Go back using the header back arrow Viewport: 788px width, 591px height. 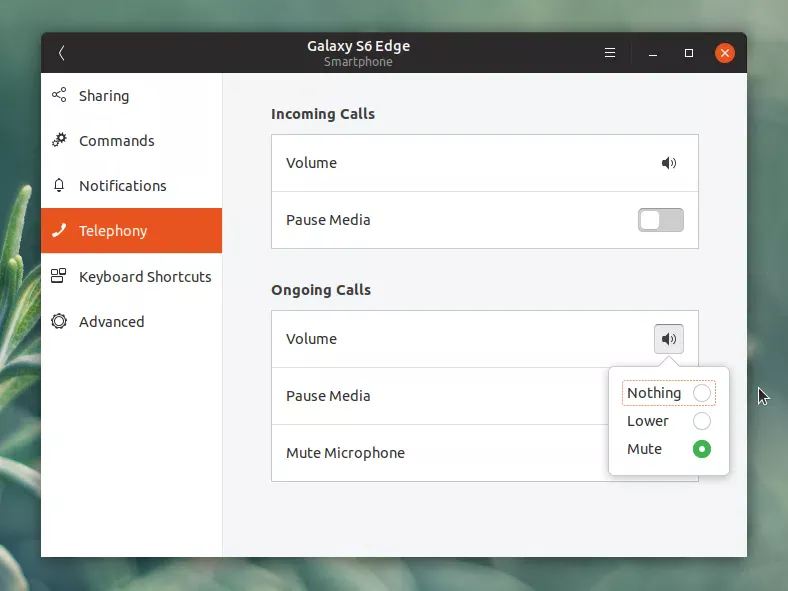62,53
